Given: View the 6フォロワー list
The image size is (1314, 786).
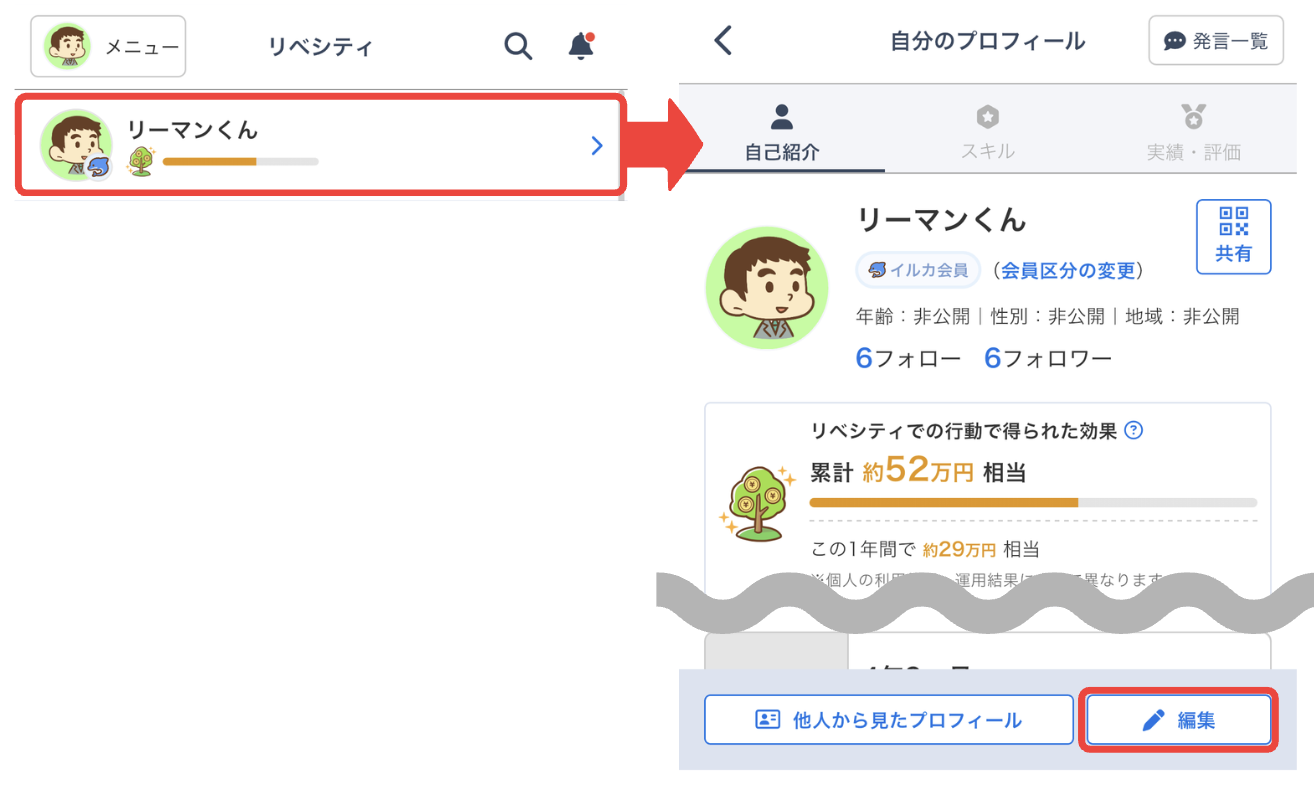Looking at the screenshot, I should click(1048, 358).
